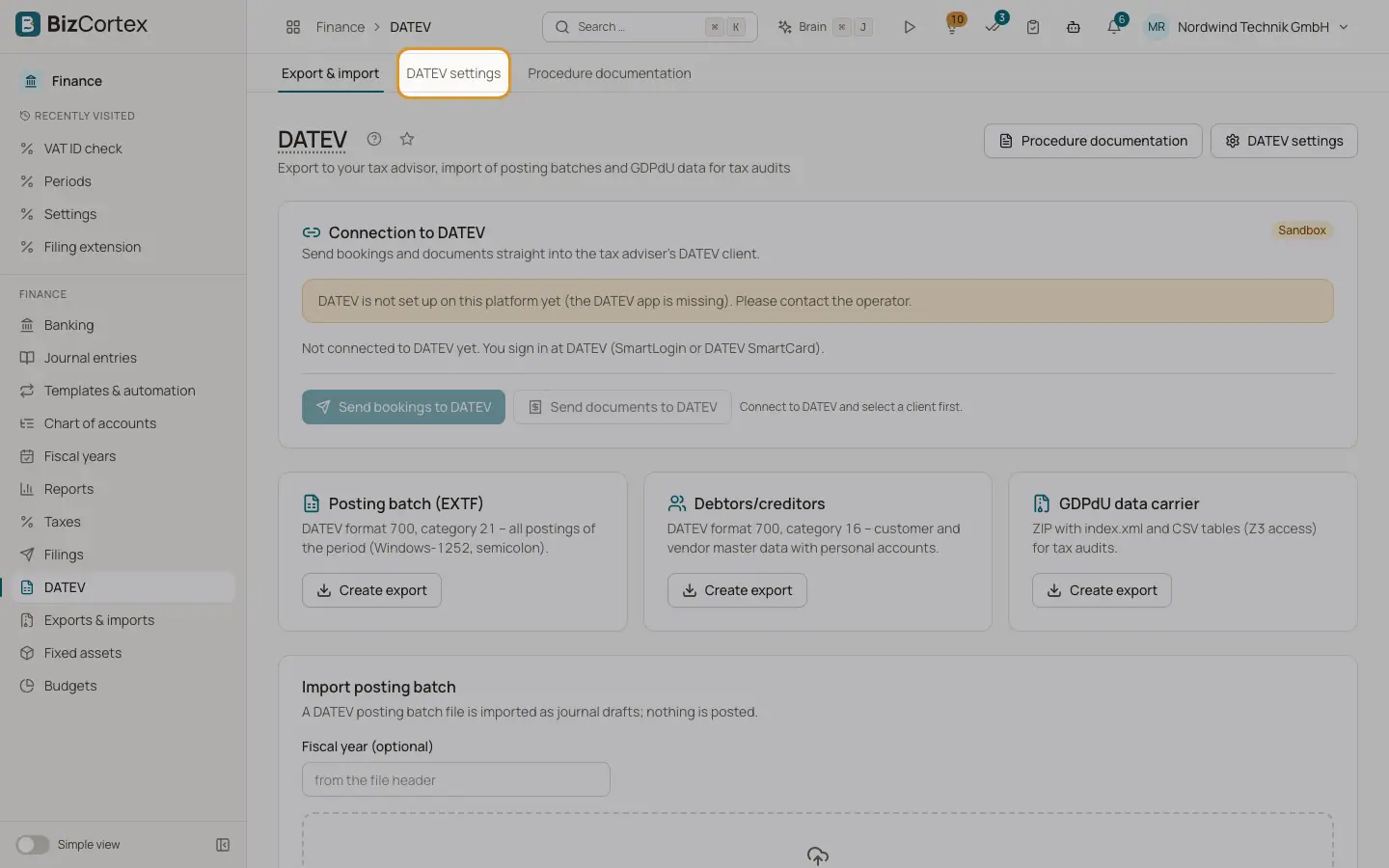Open the apps grid icon beside Finance
The height and width of the screenshot is (868, 1389).
[x=293, y=27]
